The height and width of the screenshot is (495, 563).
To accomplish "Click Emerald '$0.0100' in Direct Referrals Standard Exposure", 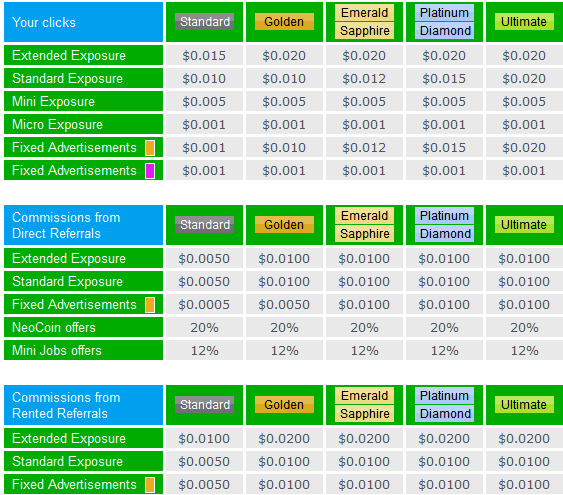I will point(364,282).
